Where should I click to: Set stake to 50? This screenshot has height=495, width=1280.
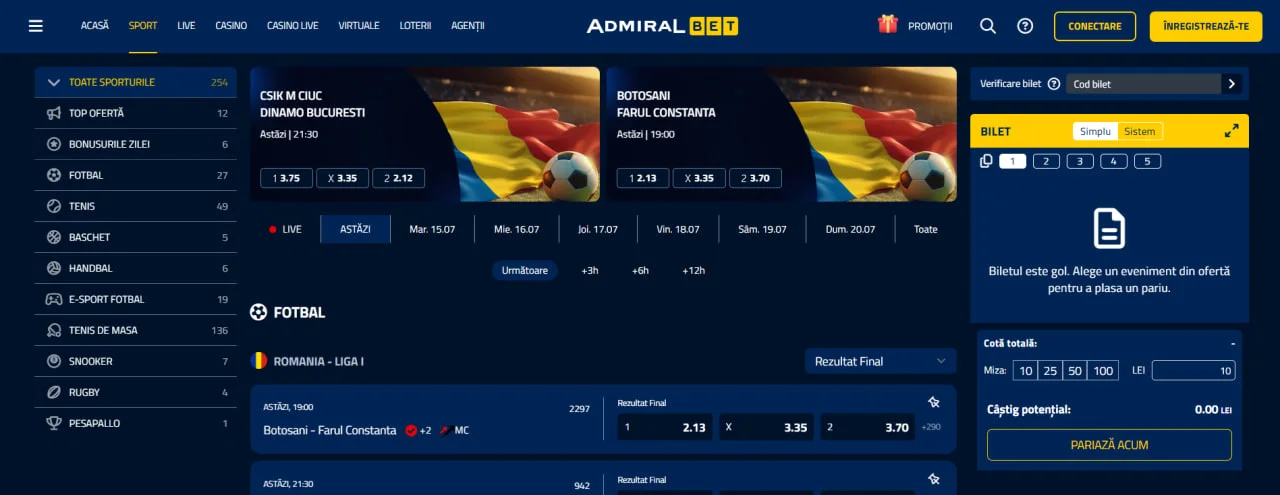(1075, 371)
